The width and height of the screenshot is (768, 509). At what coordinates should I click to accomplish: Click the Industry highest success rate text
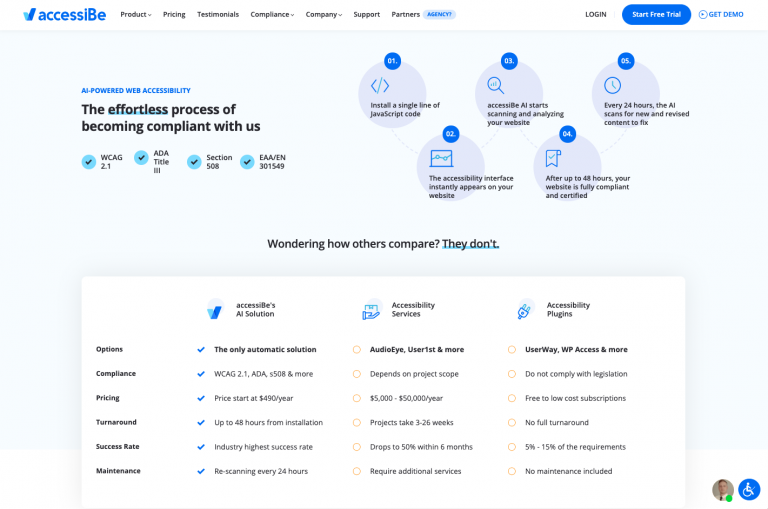(x=264, y=447)
